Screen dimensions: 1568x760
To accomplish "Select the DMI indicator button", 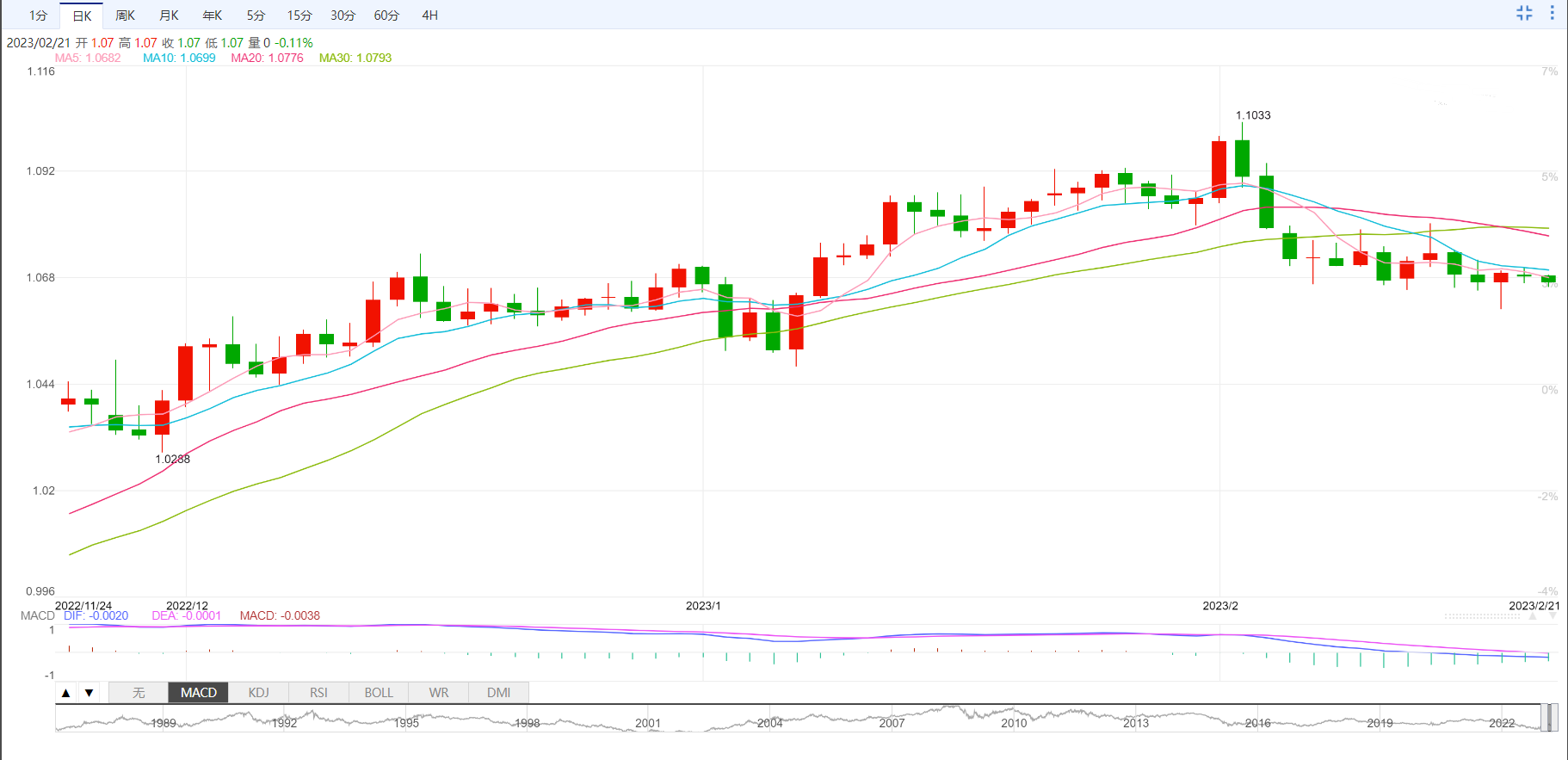I will [x=498, y=693].
